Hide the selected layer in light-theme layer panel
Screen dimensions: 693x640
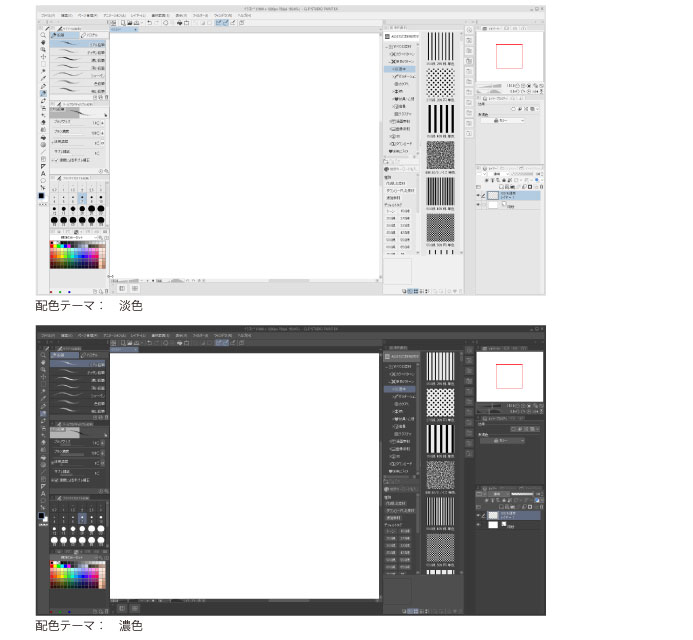(478, 195)
